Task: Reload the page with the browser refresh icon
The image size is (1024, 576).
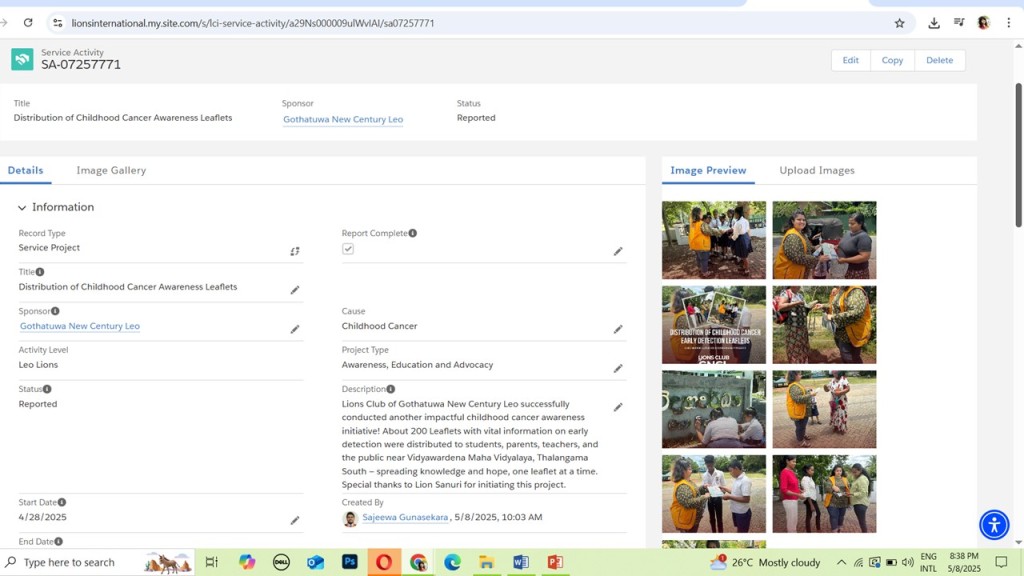Action: coord(27,23)
